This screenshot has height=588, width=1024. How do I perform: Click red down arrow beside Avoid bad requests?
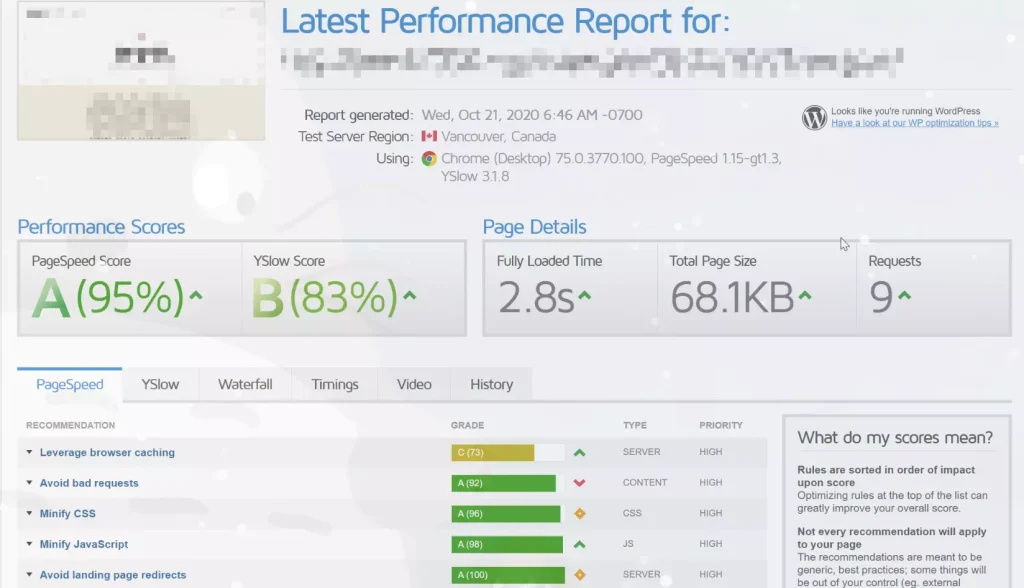pos(579,483)
